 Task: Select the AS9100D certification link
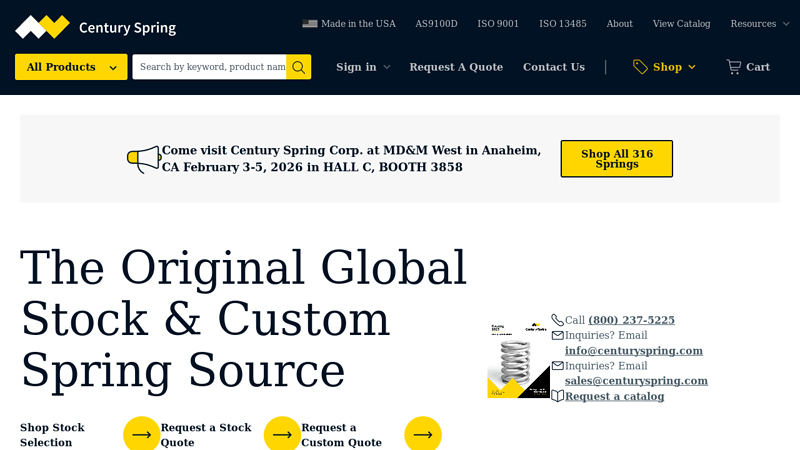click(436, 24)
